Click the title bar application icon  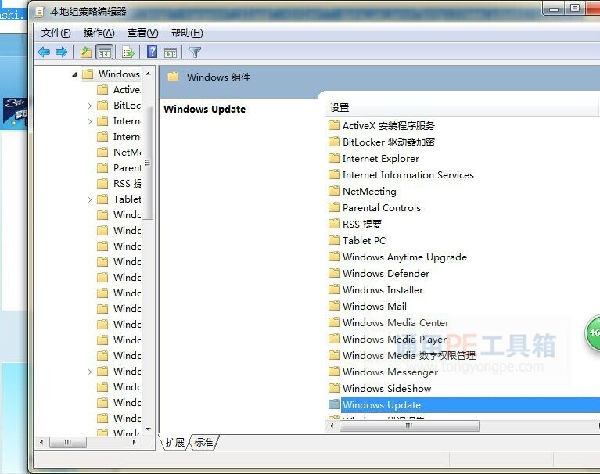[39, 12]
